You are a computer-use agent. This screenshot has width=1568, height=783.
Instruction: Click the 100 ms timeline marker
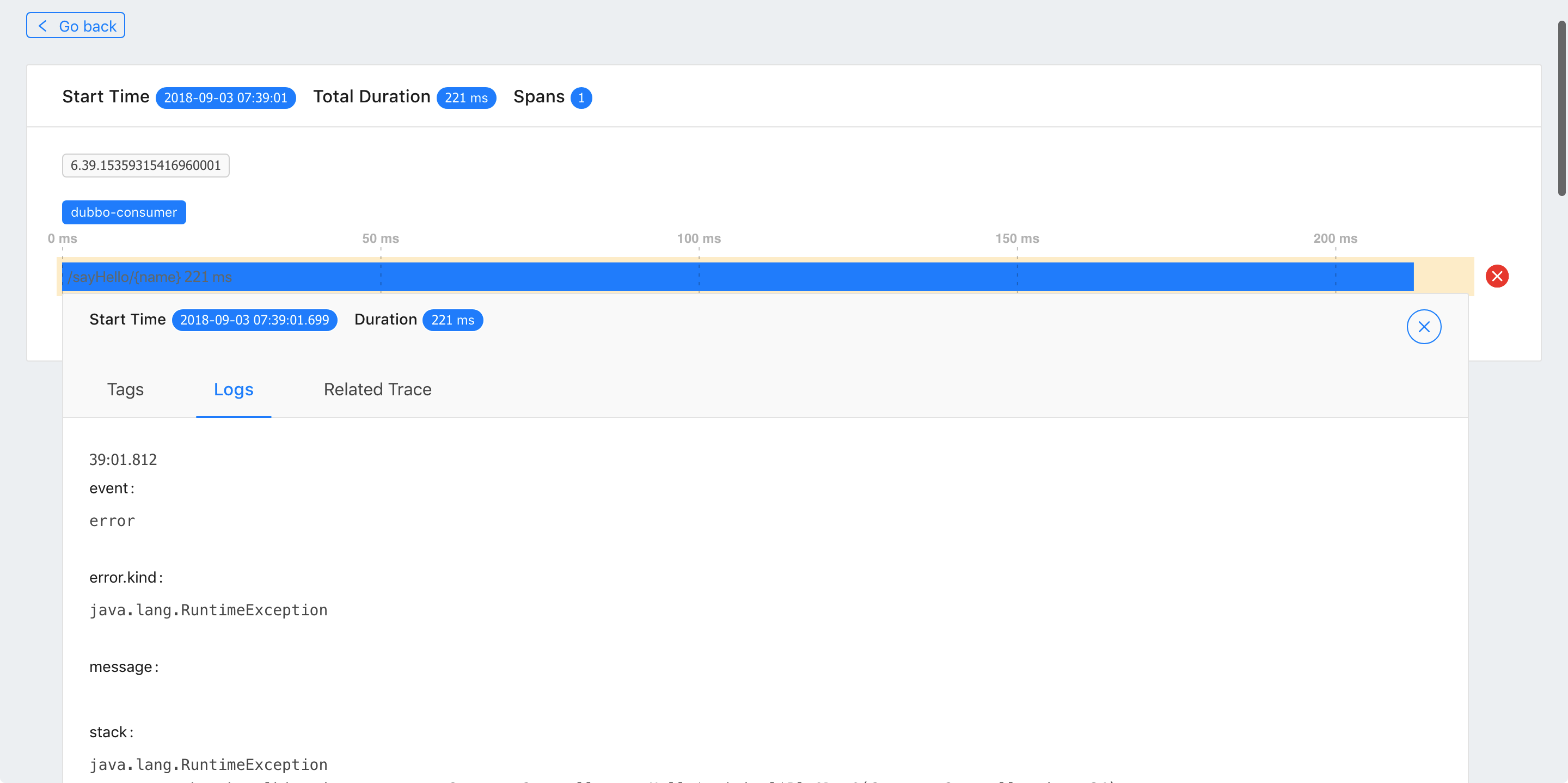tap(699, 238)
